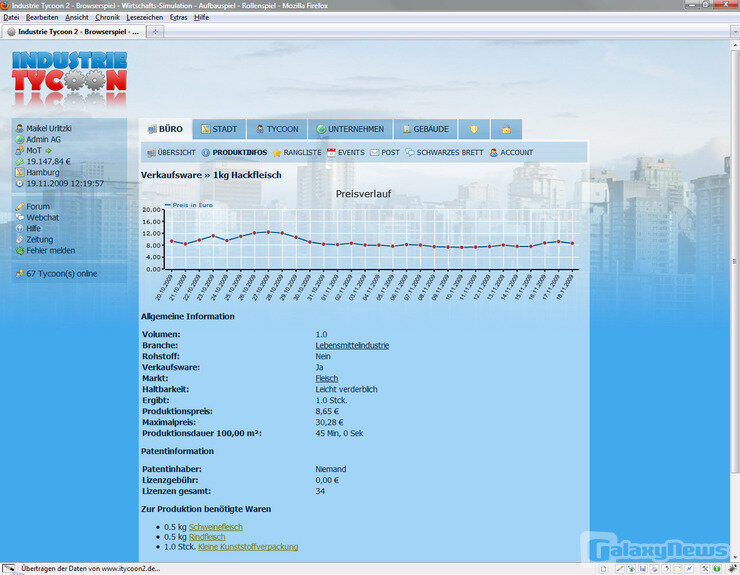Open the Fleisch market link
This screenshot has height=575, width=740.
[x=327, y=379]
